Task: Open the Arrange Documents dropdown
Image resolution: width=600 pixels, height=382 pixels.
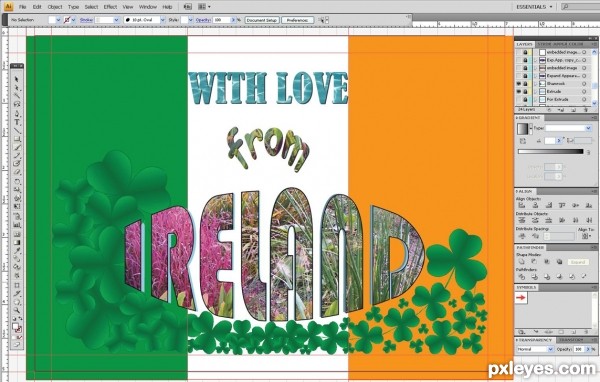Action: (x=204, y=7)
